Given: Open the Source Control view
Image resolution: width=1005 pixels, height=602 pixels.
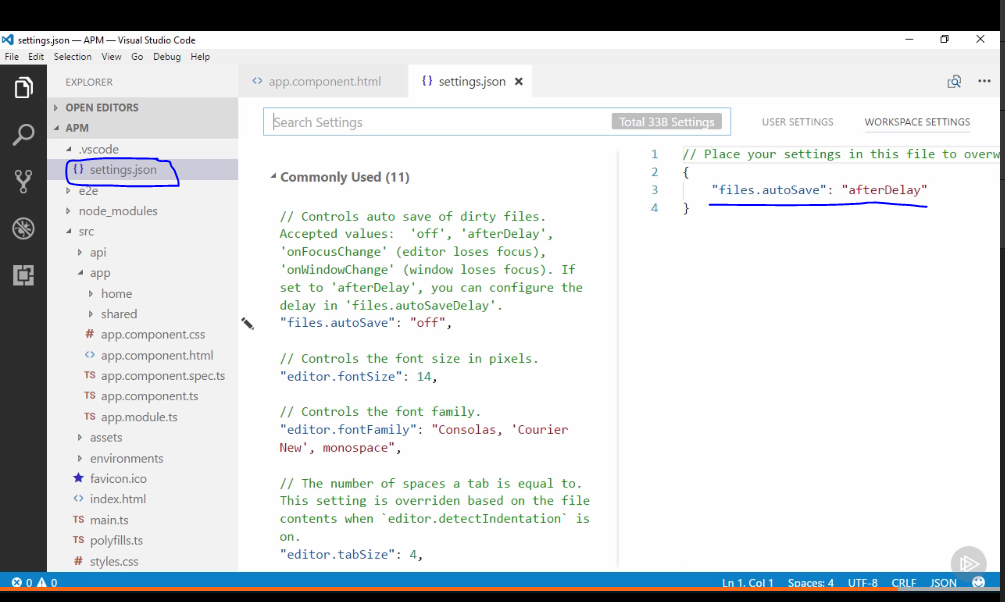Looking at the screenshot, I should [22, 182].
